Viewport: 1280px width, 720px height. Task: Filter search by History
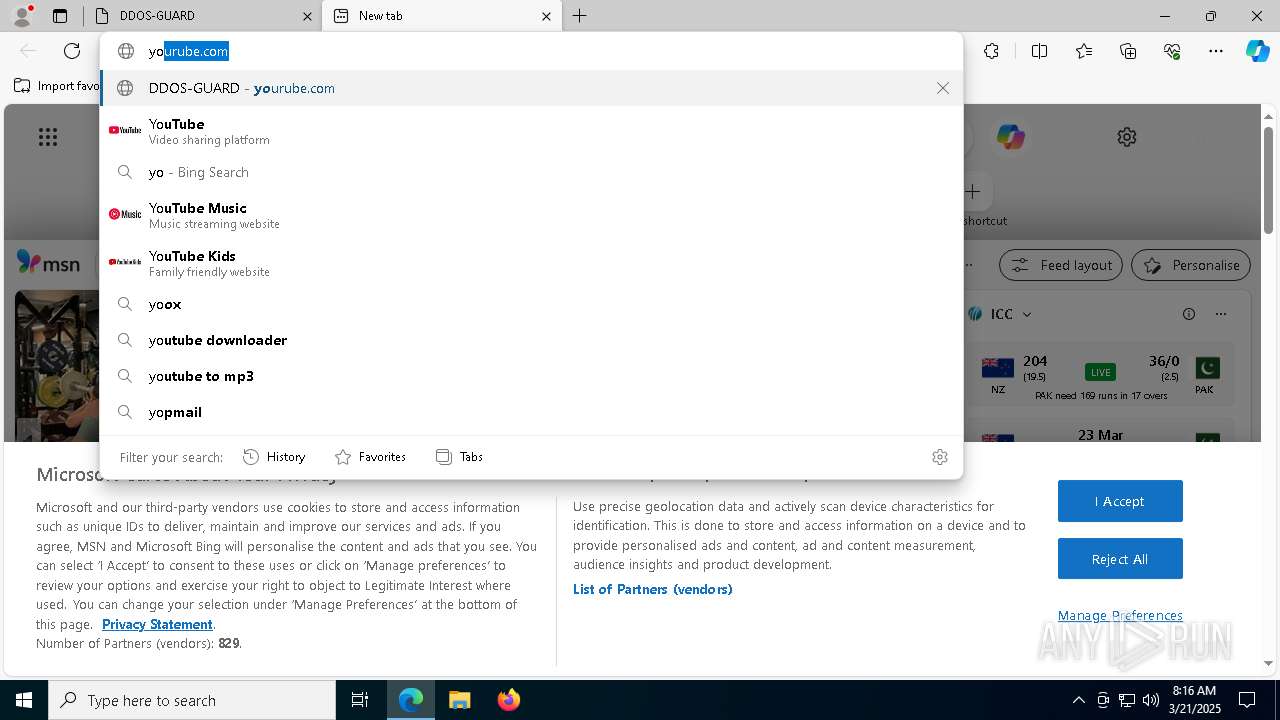(274, 457)
